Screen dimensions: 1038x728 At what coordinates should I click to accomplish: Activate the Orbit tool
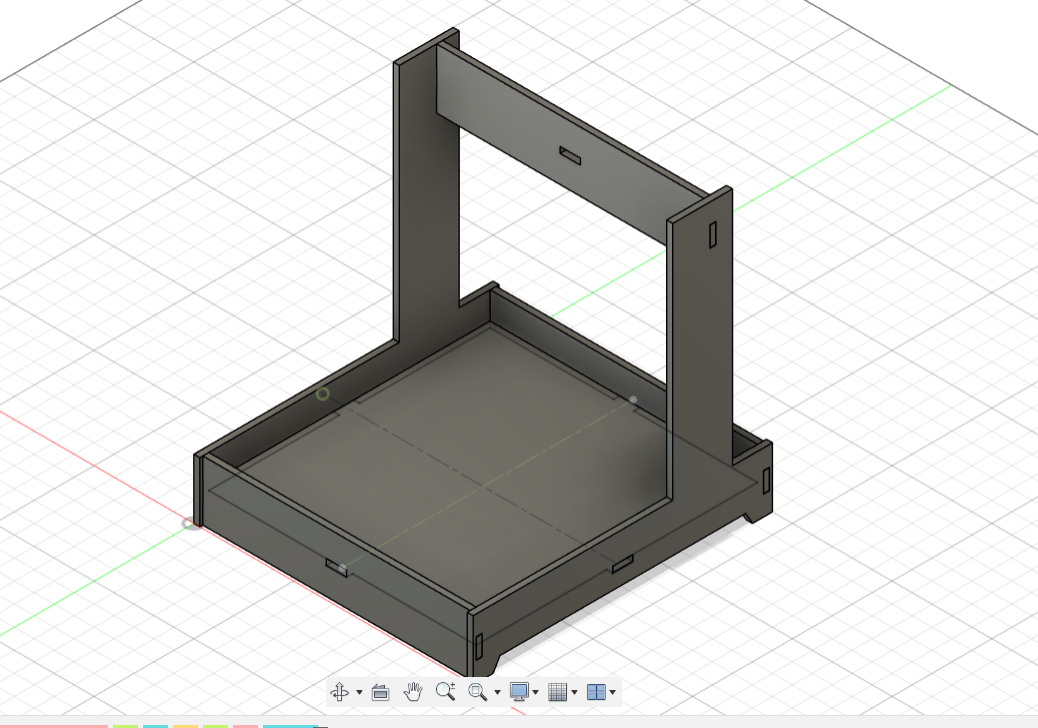(x=340, y=692)
